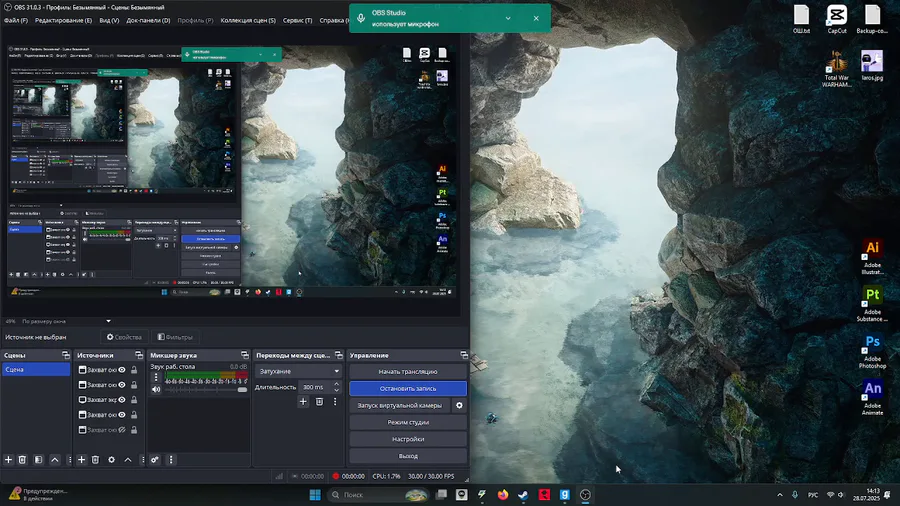The height and width of the screenshot is (506, 900).
Task: Open Adobe Substance Painter desktop shortcut
Action: 872,303
